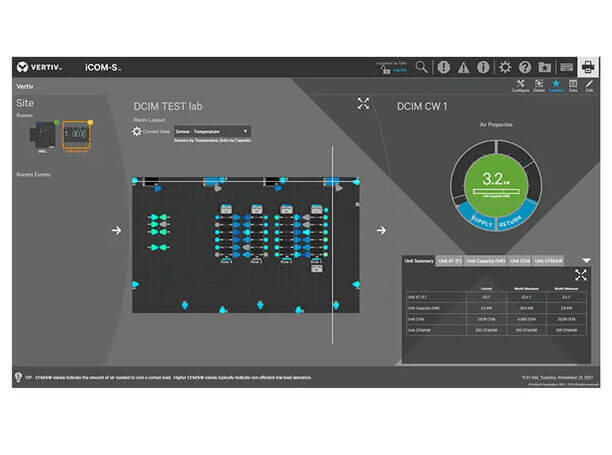Viewport: 612px width, 455px height.
Task: Open the critical alarms icon
Action: (444, 67)
